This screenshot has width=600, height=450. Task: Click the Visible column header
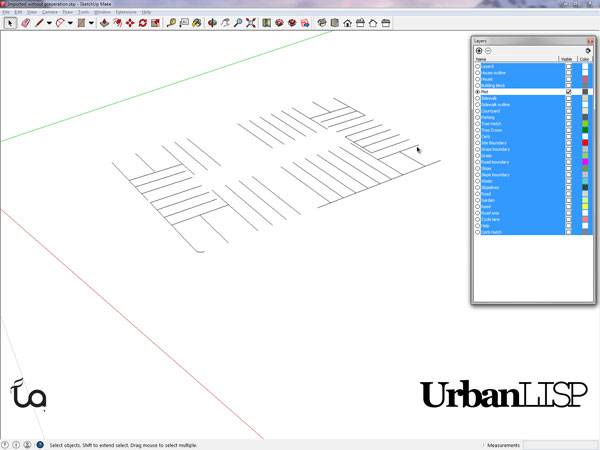pos(567,59)
